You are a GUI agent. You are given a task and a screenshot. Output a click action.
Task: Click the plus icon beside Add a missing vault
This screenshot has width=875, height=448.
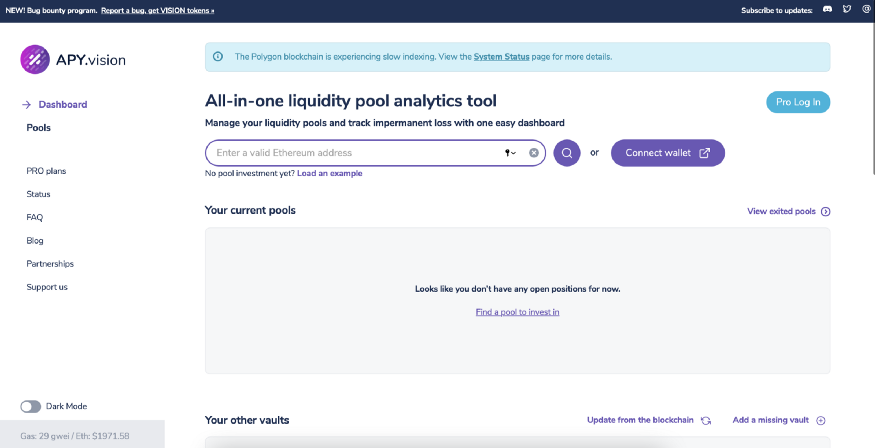tap(820, 421)
